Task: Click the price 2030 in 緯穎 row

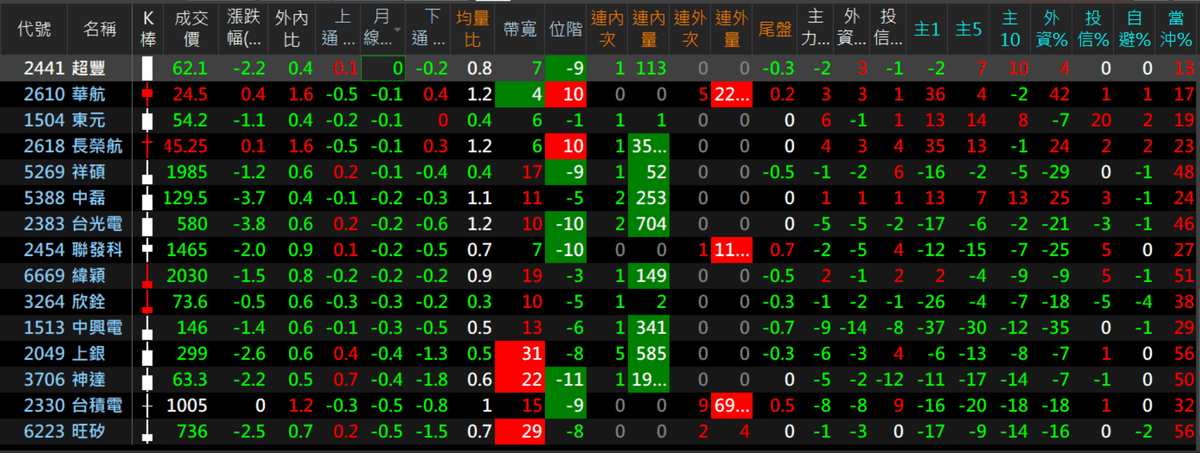Action: click(187, 275)
